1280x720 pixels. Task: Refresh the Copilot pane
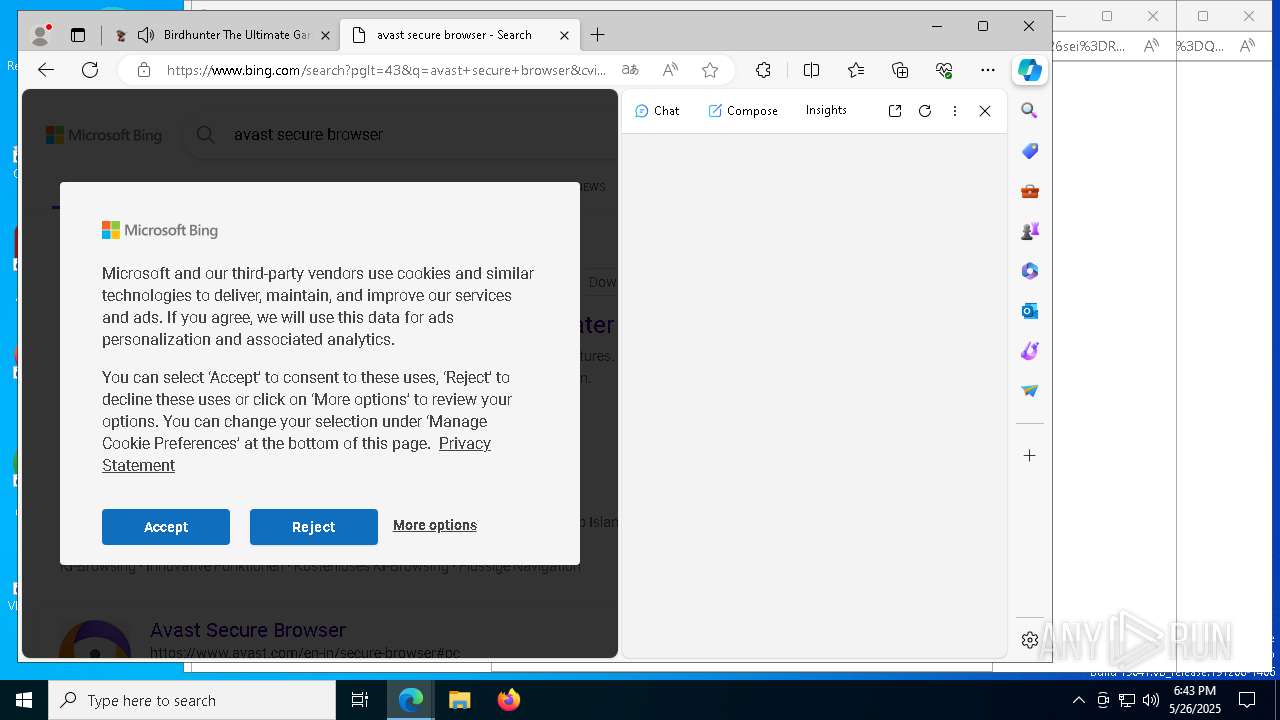click(x=925, y=111)
